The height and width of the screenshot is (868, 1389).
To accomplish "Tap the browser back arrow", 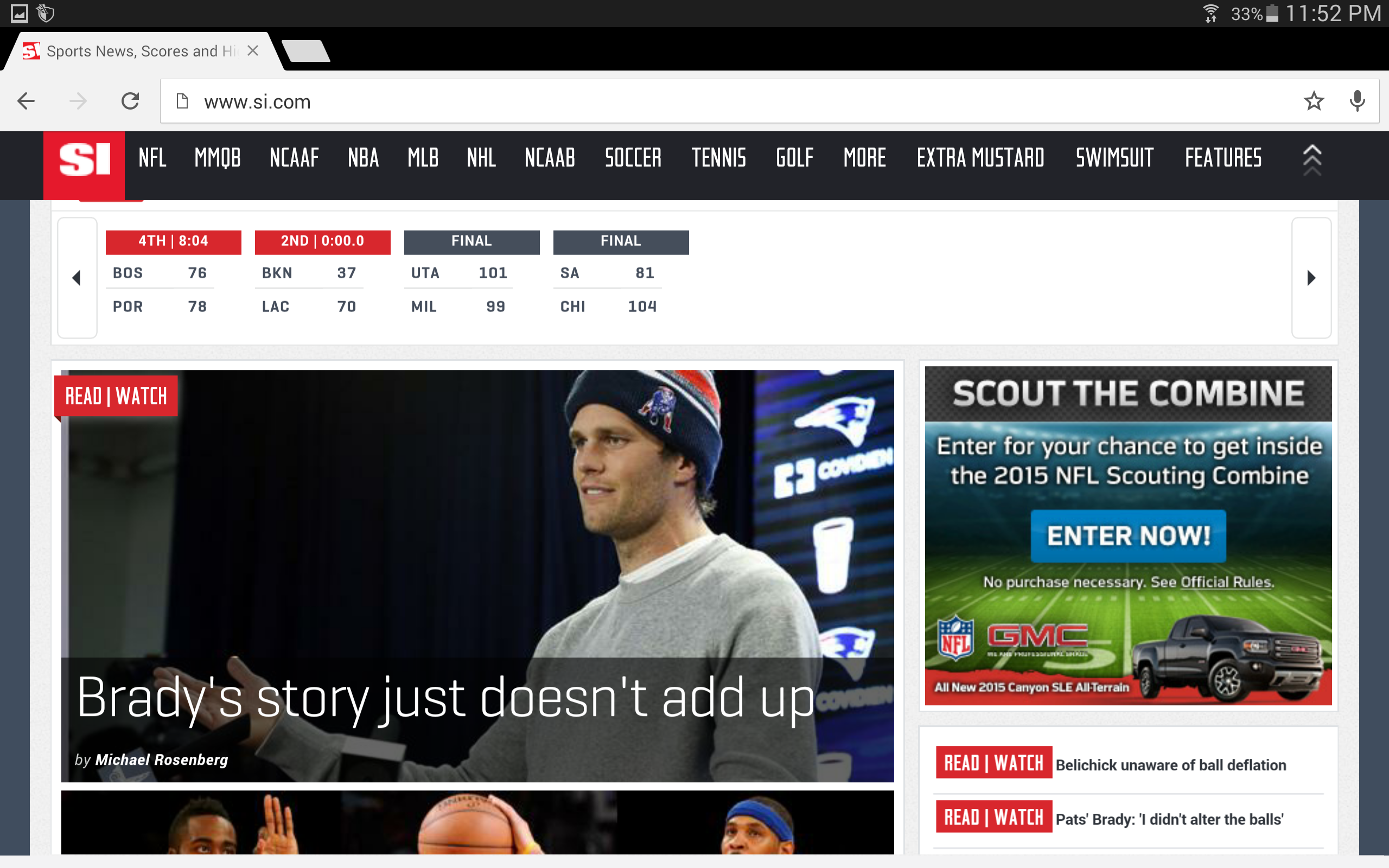I will click(27, 101).
